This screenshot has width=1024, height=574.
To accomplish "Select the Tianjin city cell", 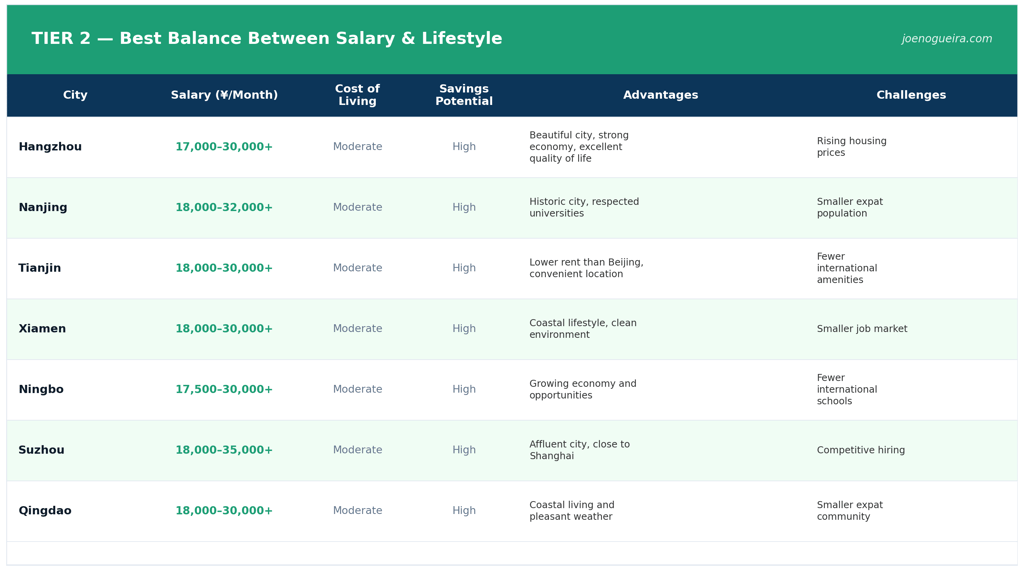I will pos(39,268).
